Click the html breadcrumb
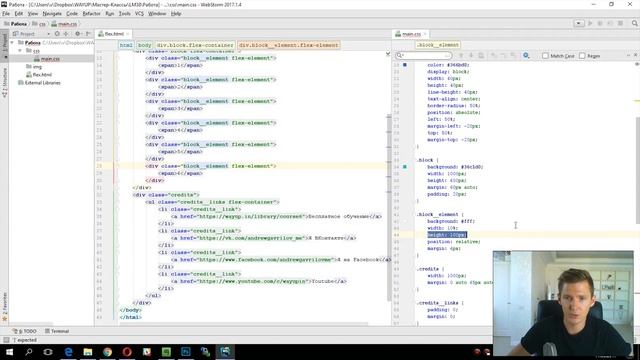This screenshot has width=640, height=360. pyautogui.click(x=126, y=45)
